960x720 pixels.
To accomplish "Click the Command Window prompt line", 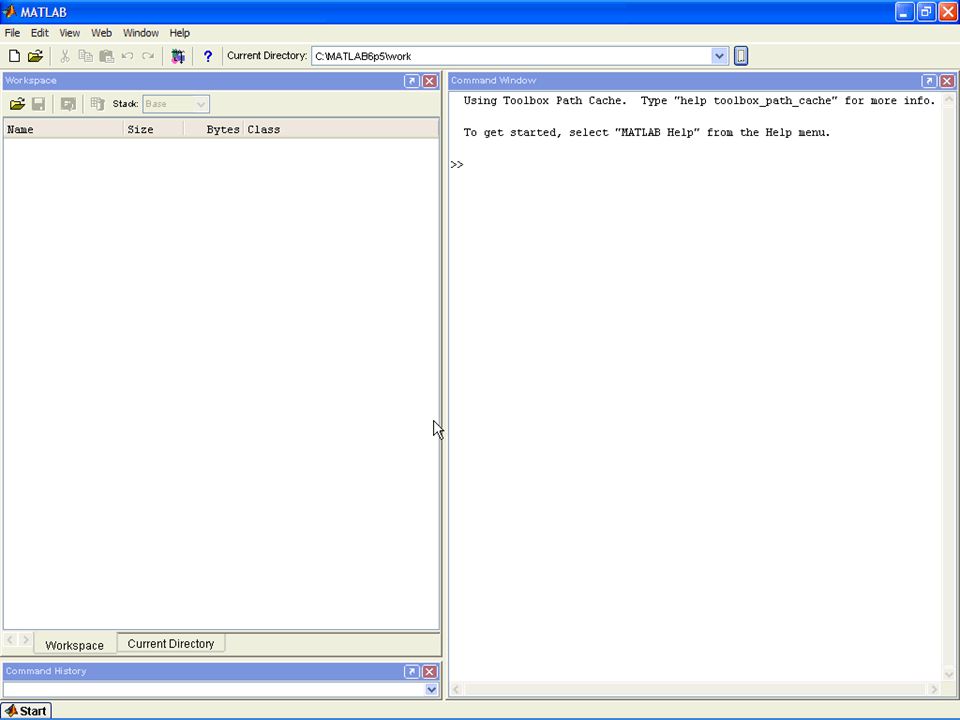I will coord(695,165).
